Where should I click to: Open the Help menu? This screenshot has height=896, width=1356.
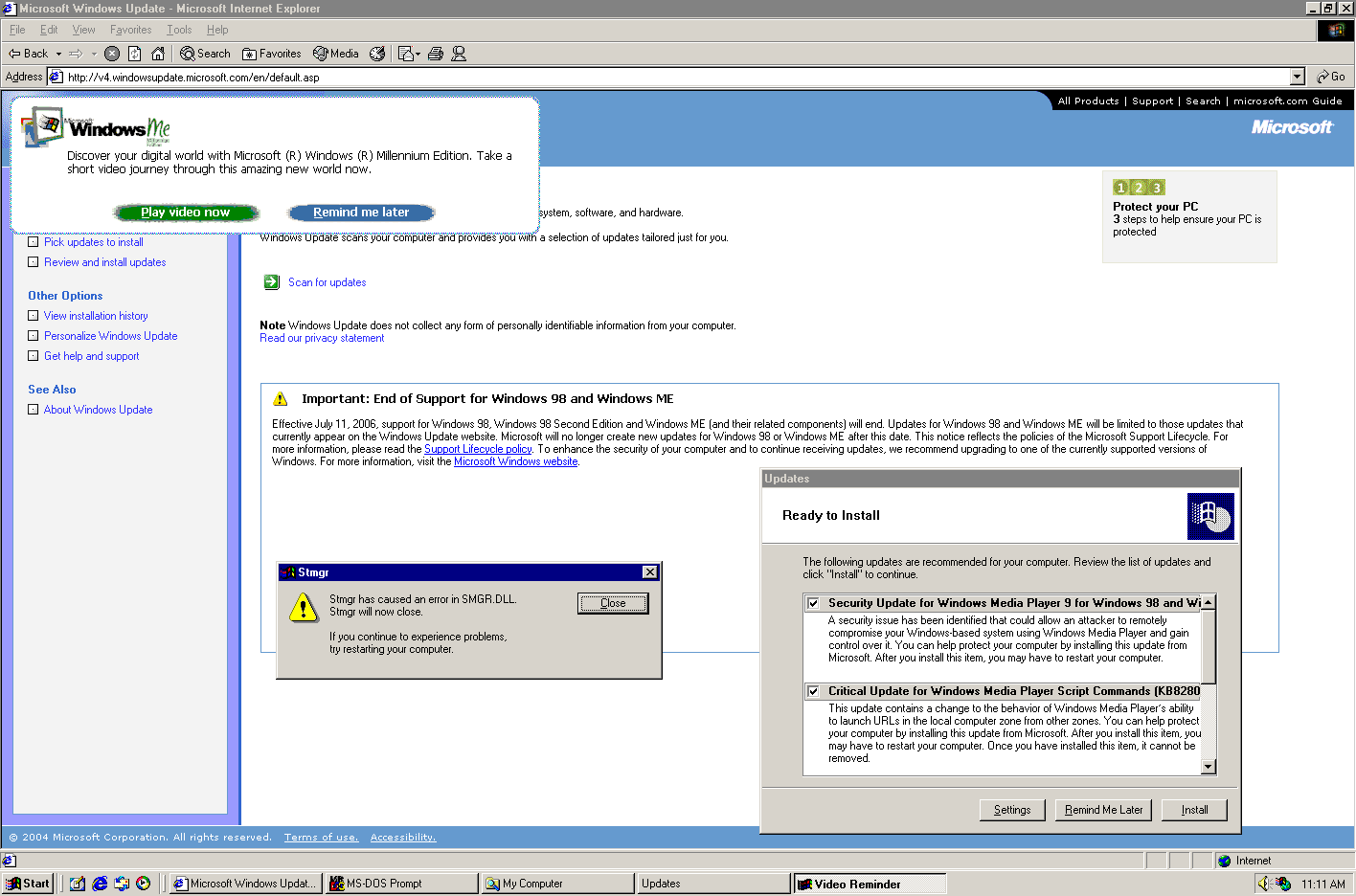217,30
